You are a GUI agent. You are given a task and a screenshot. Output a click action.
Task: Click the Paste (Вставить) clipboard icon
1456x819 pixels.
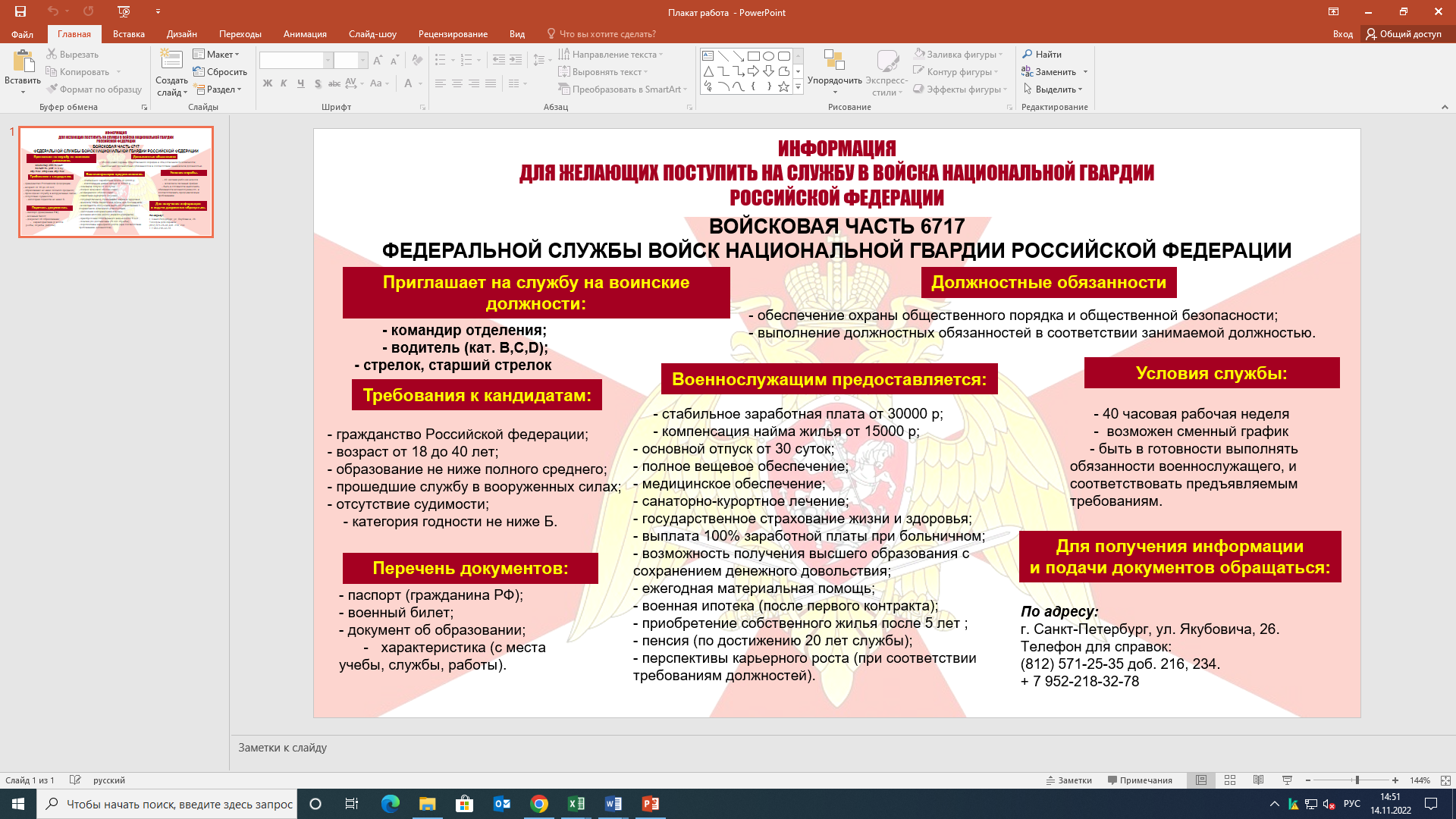tap(23, 62)
